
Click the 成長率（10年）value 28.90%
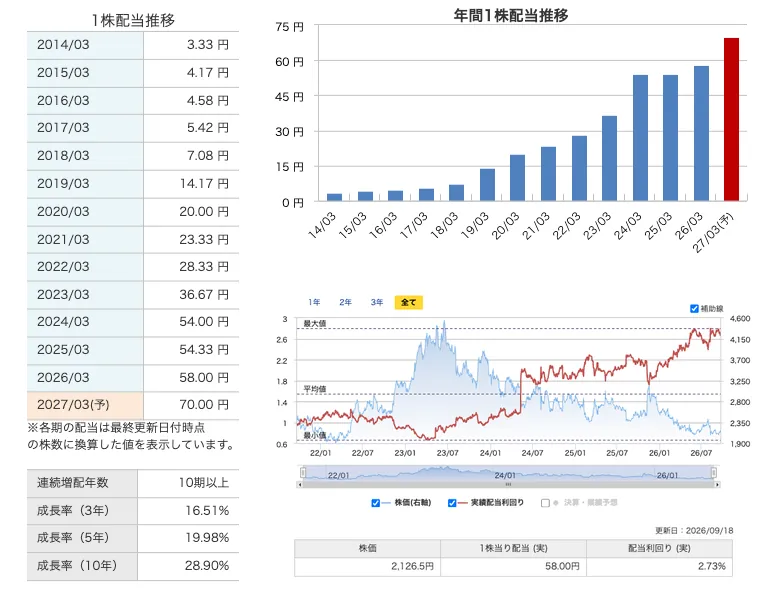pyautogui.click(x=207, y=566)
